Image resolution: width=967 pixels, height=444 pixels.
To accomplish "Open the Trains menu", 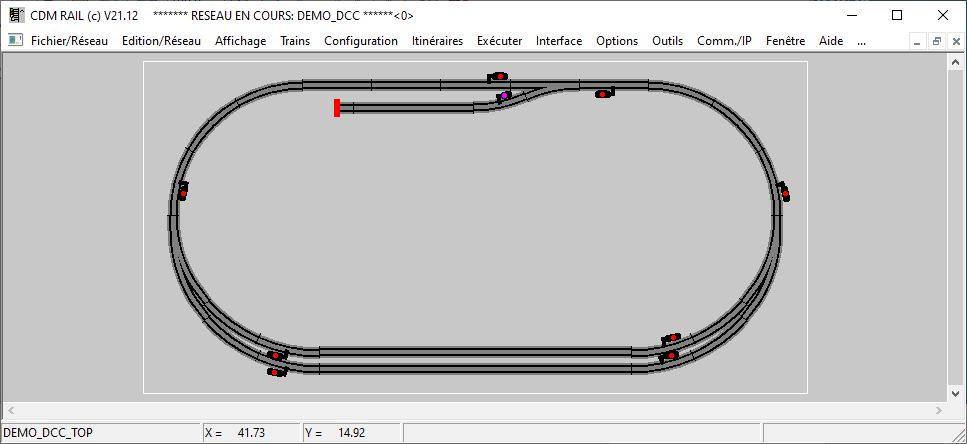I will coord(295,41).
